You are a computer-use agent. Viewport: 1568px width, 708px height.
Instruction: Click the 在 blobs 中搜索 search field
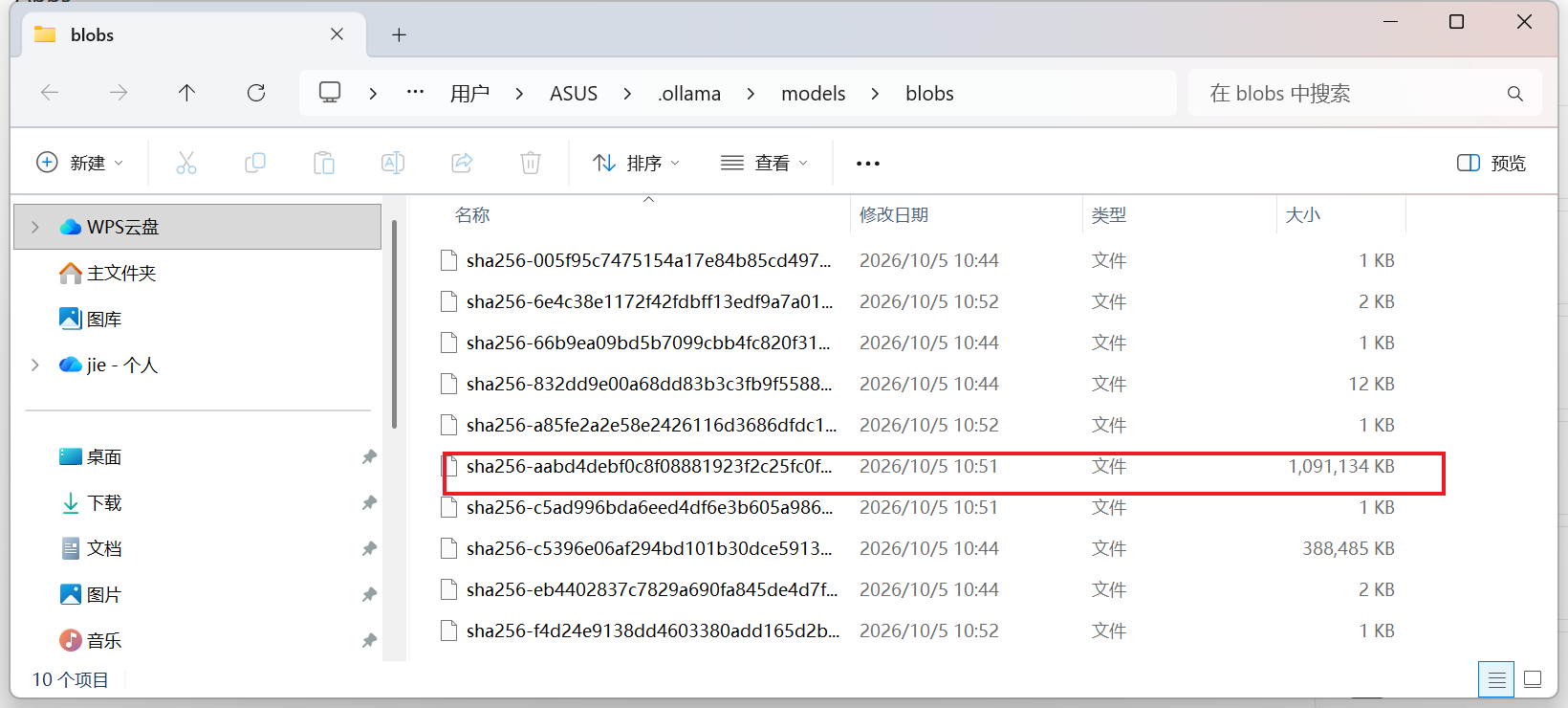[x=1364, y=94]
